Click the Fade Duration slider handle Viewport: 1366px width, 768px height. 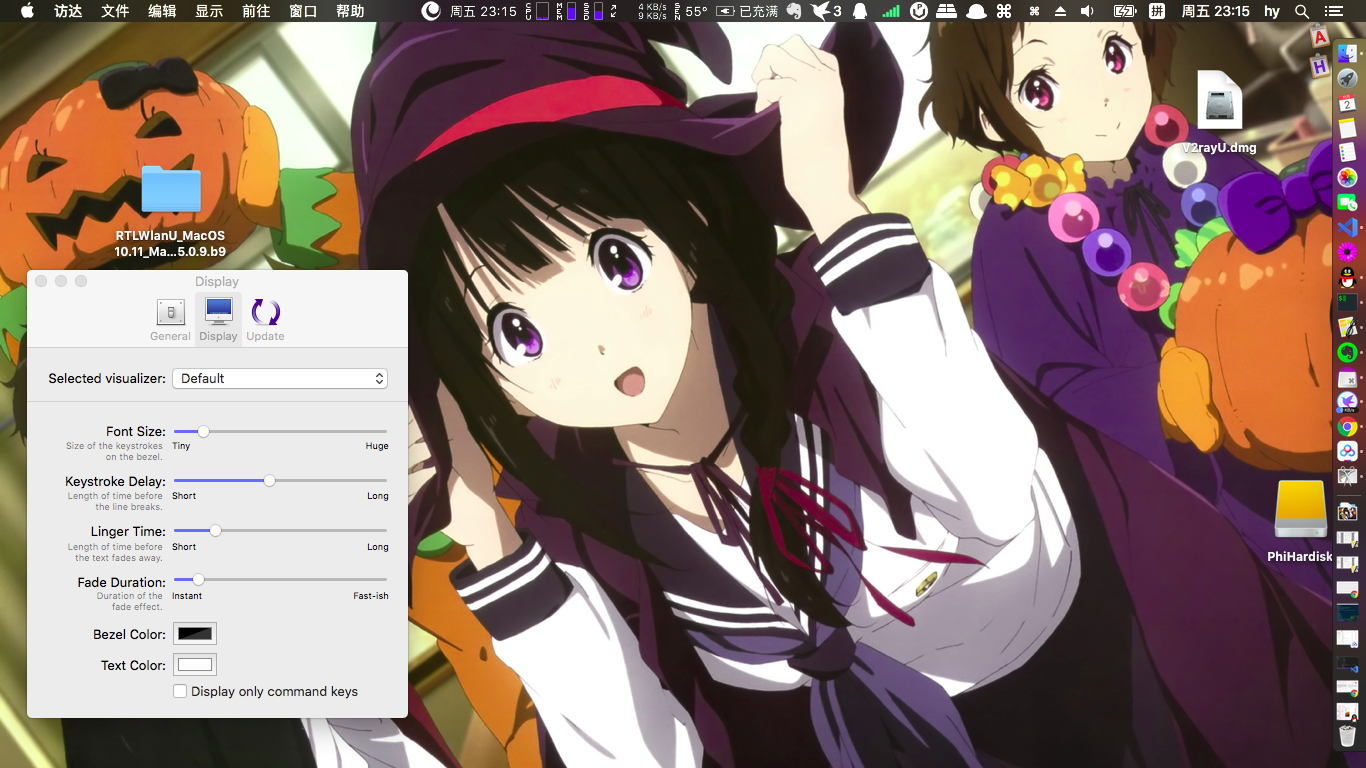tap(198, 579)
